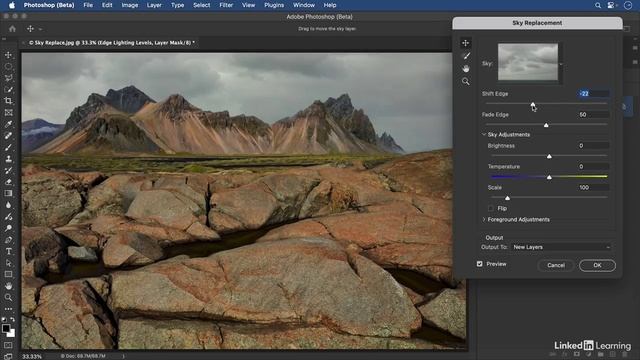Select the Type tool in left toolbar
Viewport: 640px width, 360px height.
coord(9,251)
